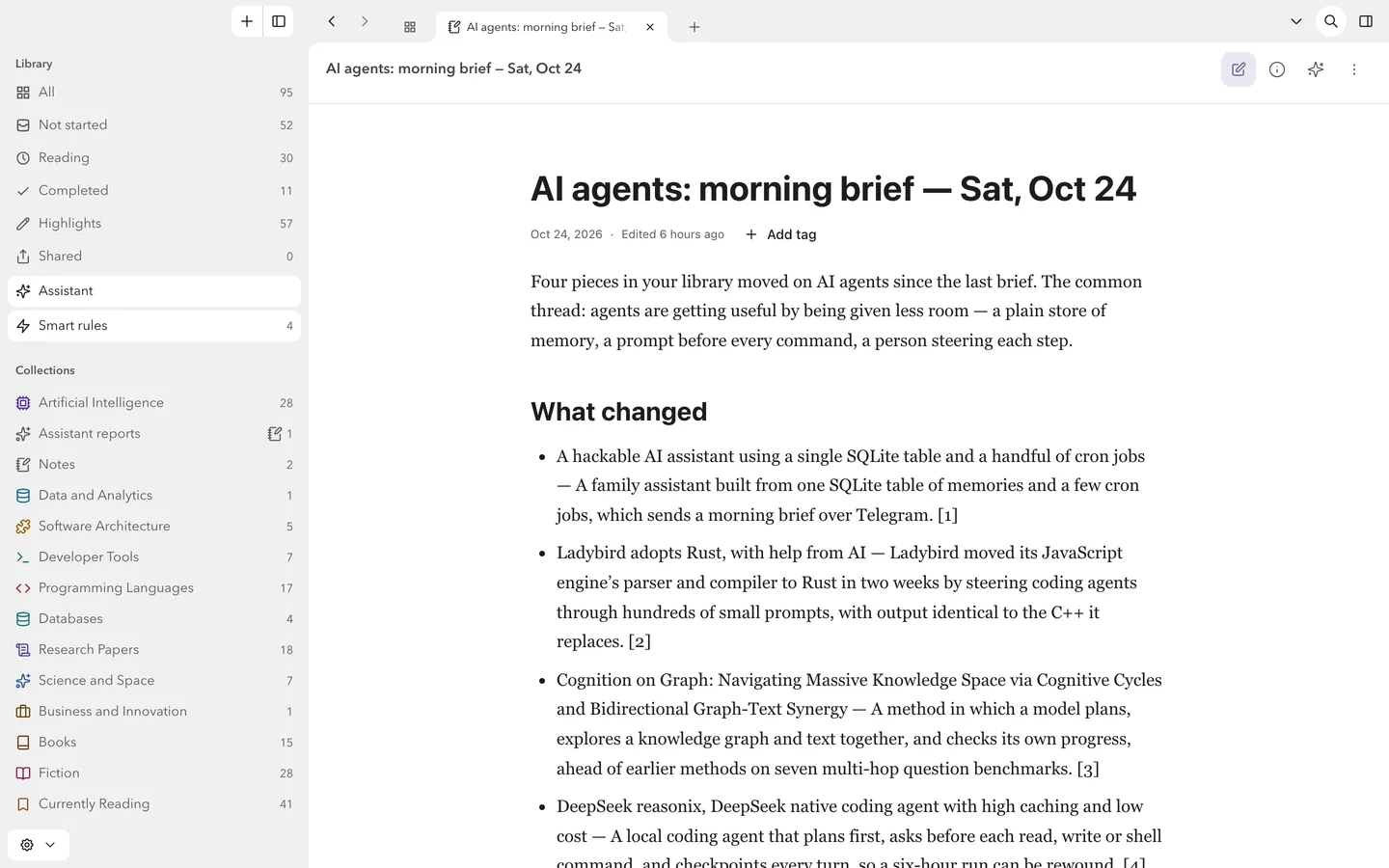
Task: Open Notes collection
Action: coord(154,465)
